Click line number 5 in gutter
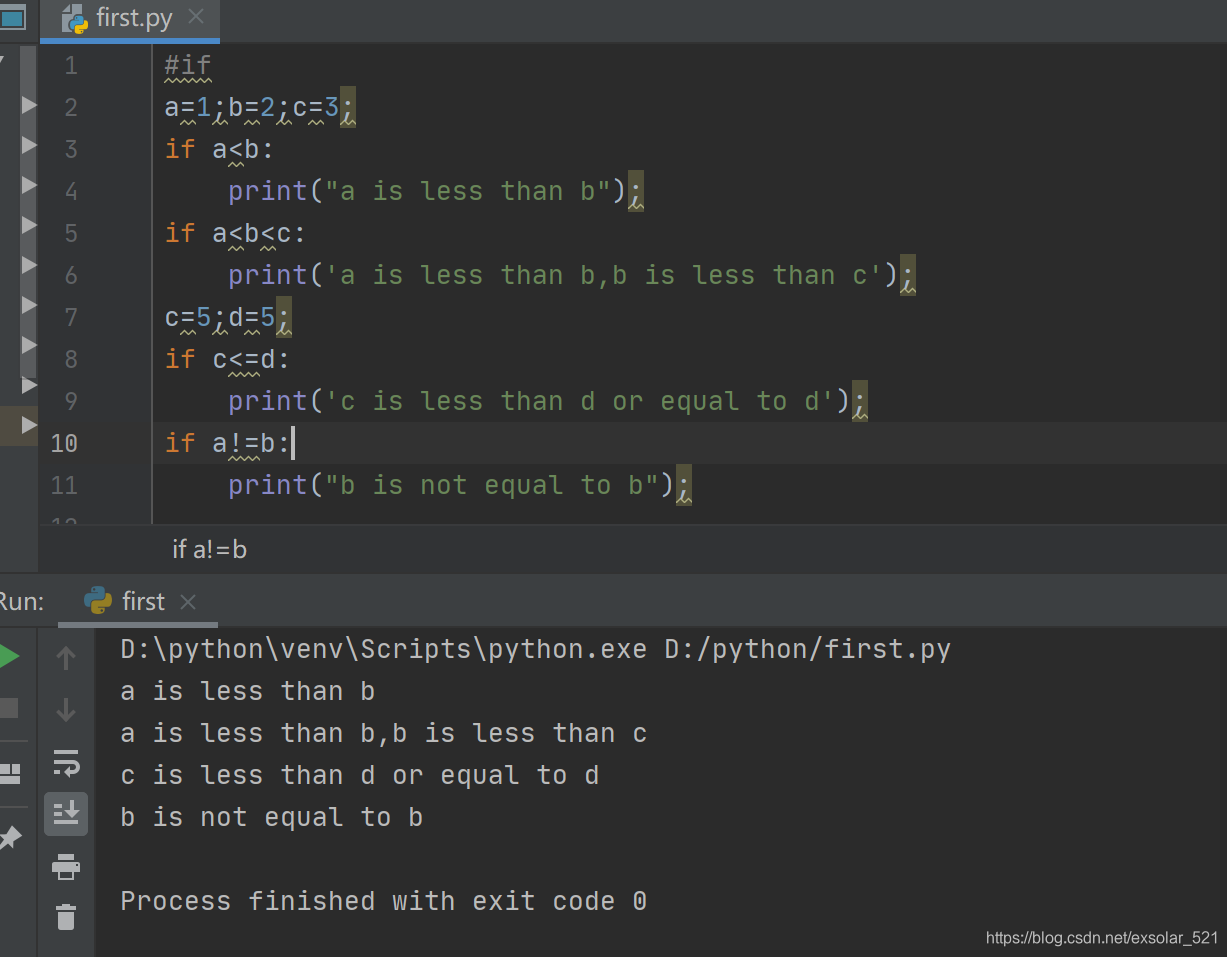 coord(70,234)
